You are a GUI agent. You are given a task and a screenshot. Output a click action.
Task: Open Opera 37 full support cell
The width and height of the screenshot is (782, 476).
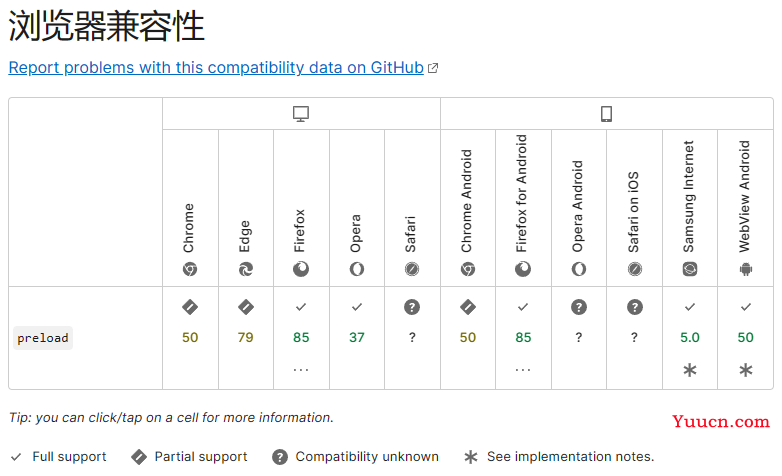[x=357, y=338]
